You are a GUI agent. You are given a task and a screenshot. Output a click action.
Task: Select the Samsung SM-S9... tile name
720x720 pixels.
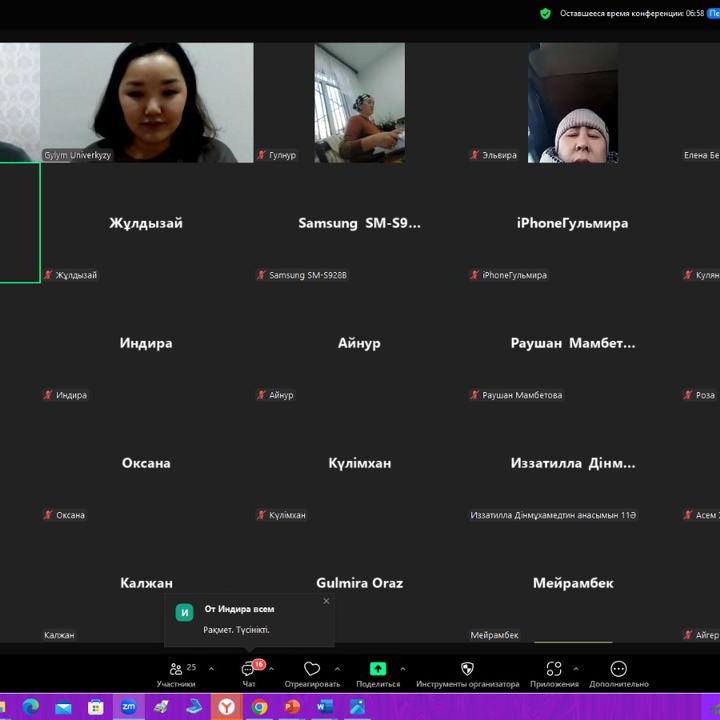tap(359, 223)
